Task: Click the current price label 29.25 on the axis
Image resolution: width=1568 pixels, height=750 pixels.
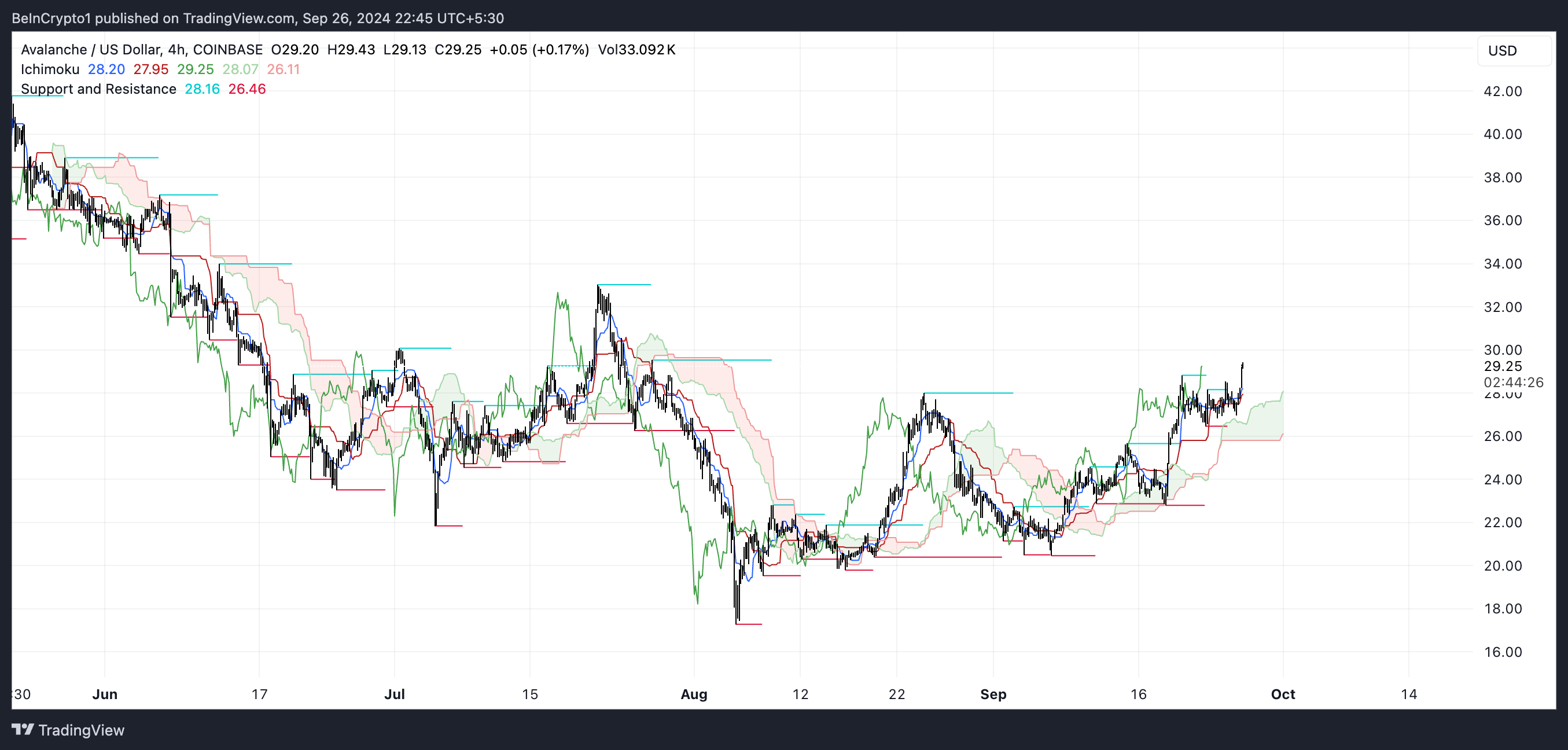Action: pyautogui.click(x=1502, y=366)
